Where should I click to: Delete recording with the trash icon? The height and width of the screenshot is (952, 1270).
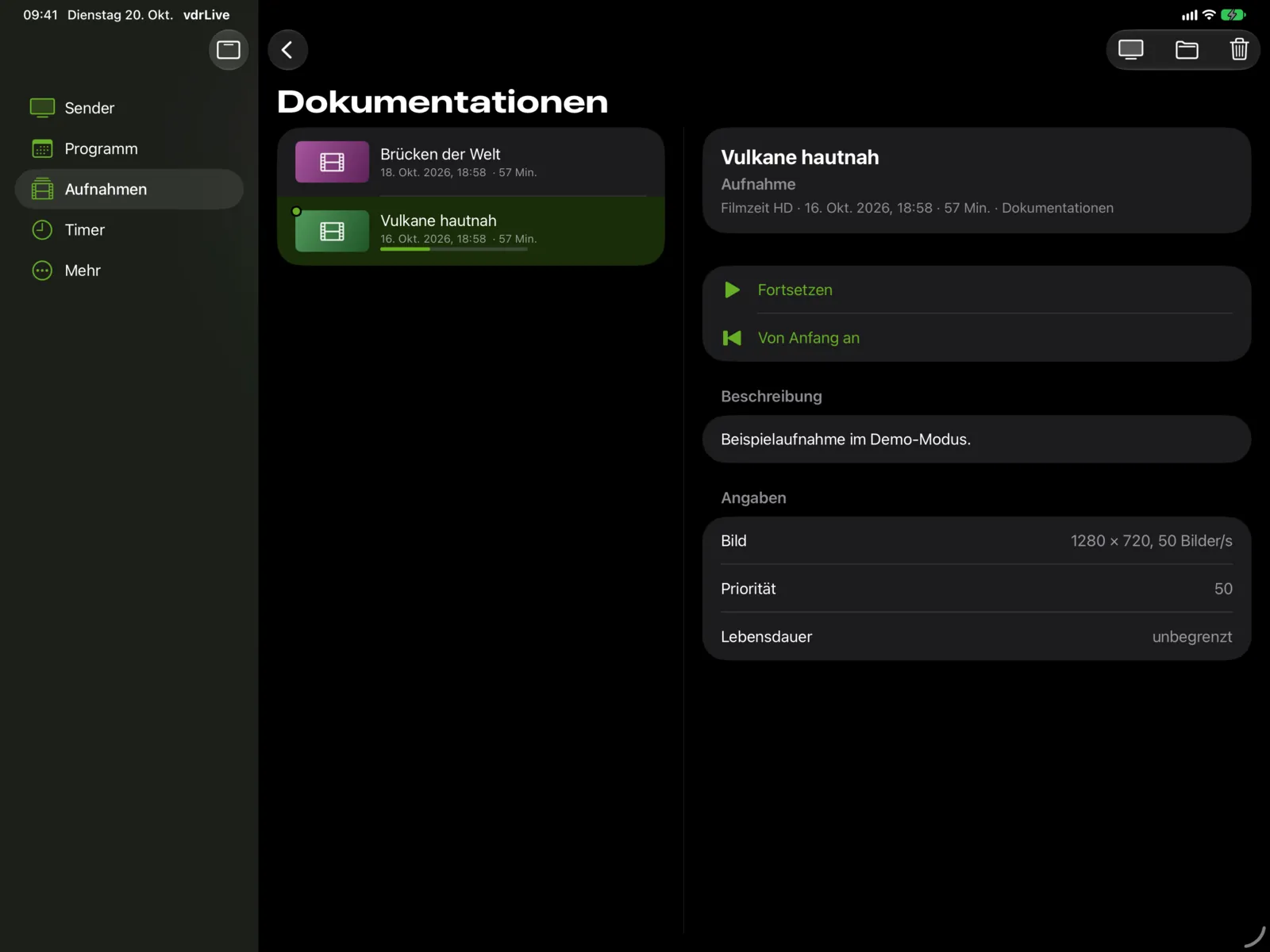coord(1239,50)
